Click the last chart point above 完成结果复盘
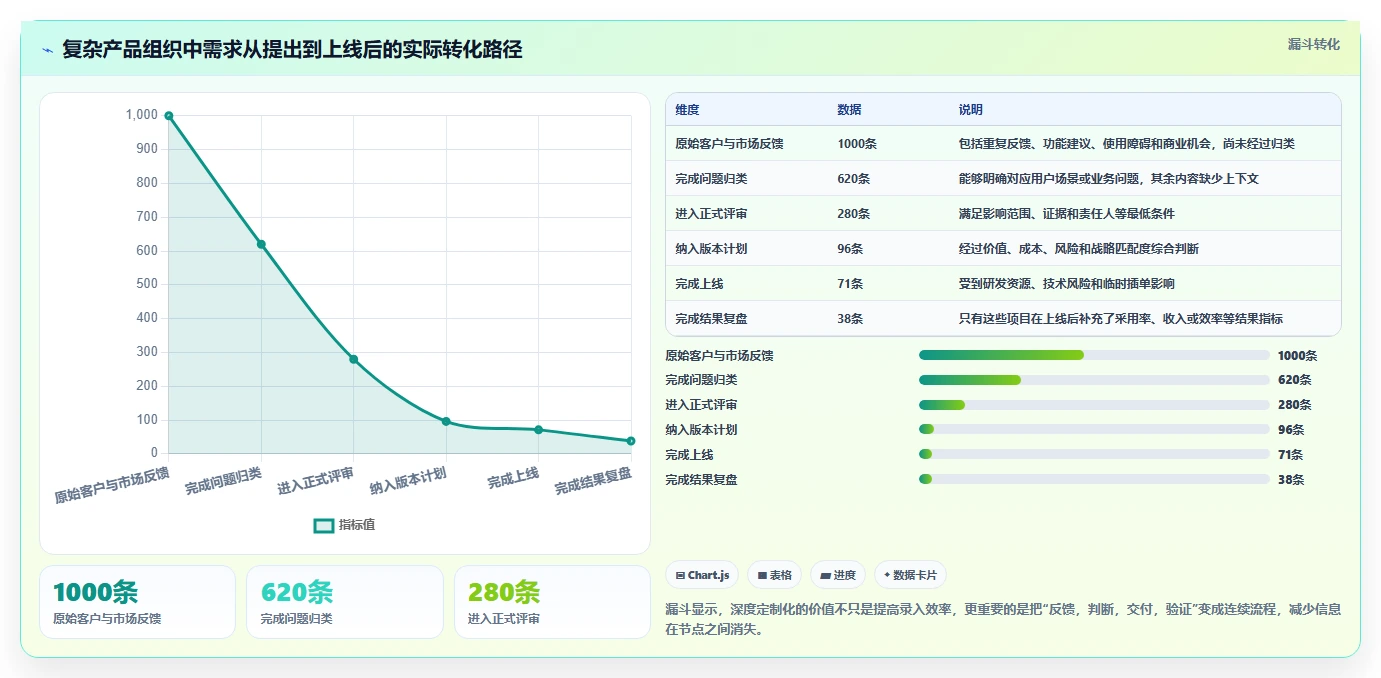The height and width of the screenshot is (678, 1381). pyautogui.click(x=631, y=441)
